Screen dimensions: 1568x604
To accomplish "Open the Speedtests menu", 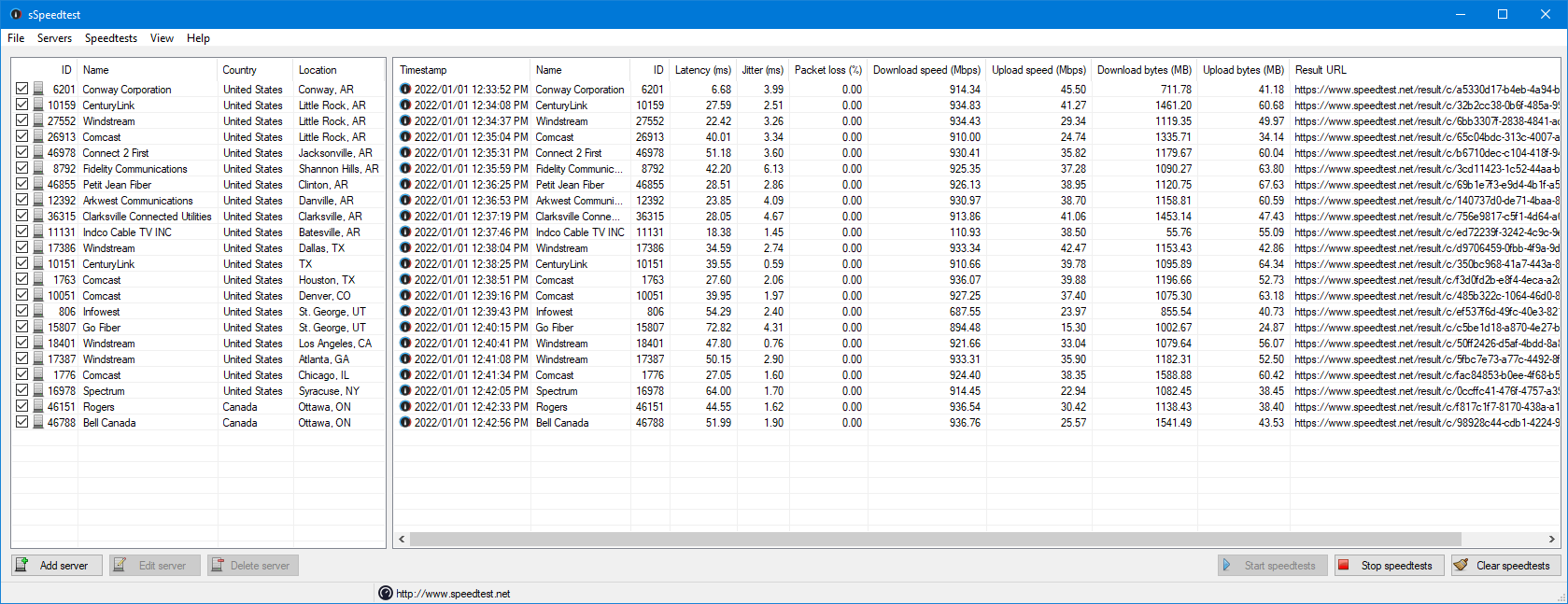I will [x=110, y=38].
